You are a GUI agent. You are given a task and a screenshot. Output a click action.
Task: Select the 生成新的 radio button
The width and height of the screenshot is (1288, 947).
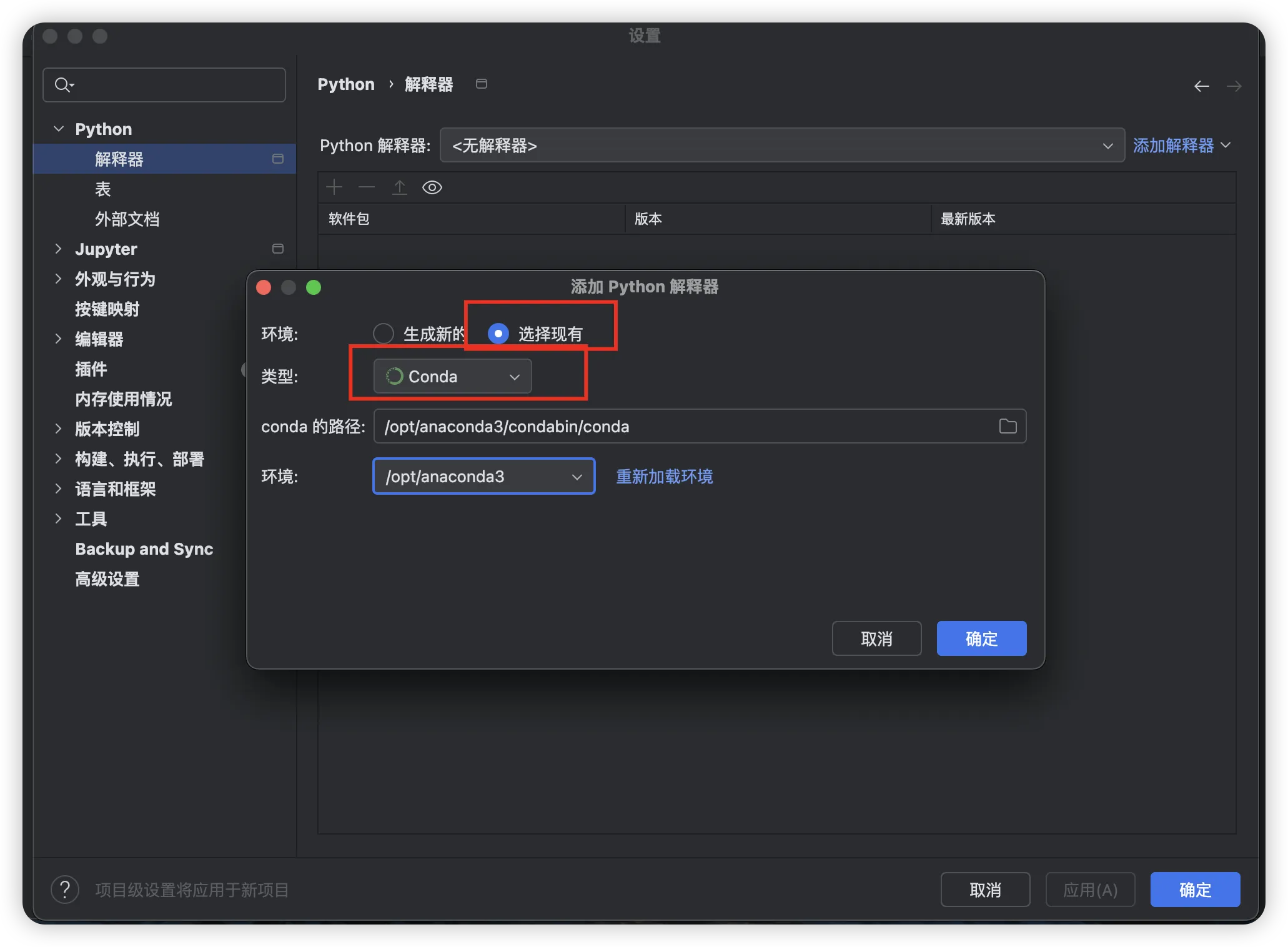tap(384, 334)
